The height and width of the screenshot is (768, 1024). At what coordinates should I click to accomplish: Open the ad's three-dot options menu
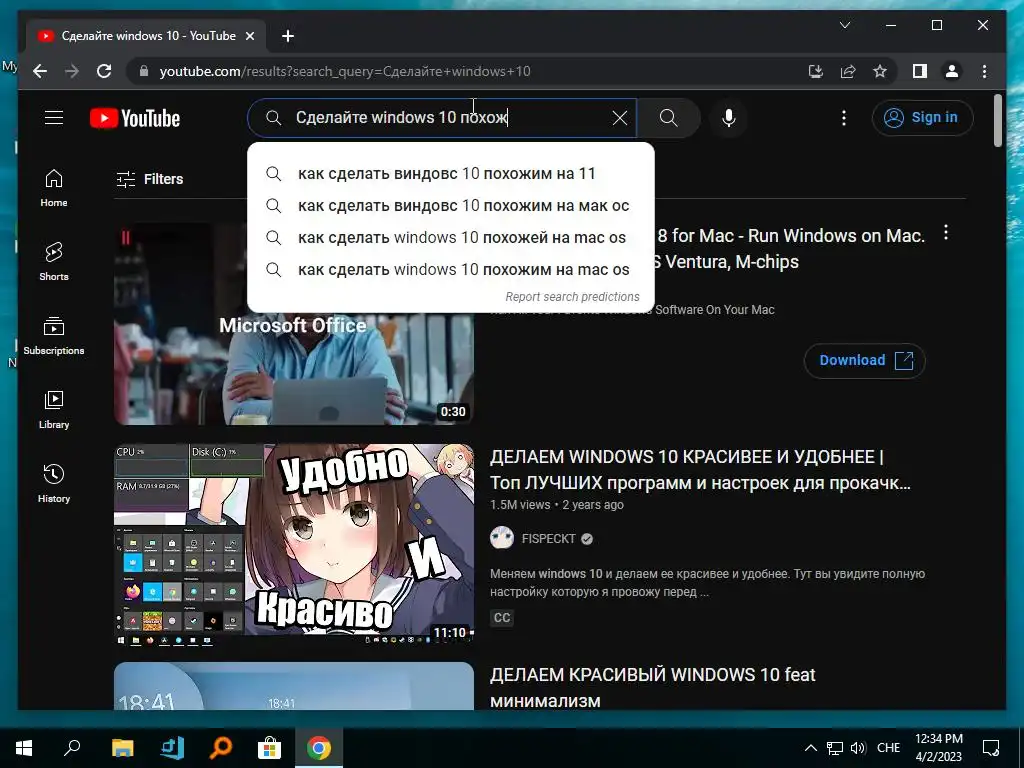click(x=946, y=232)
